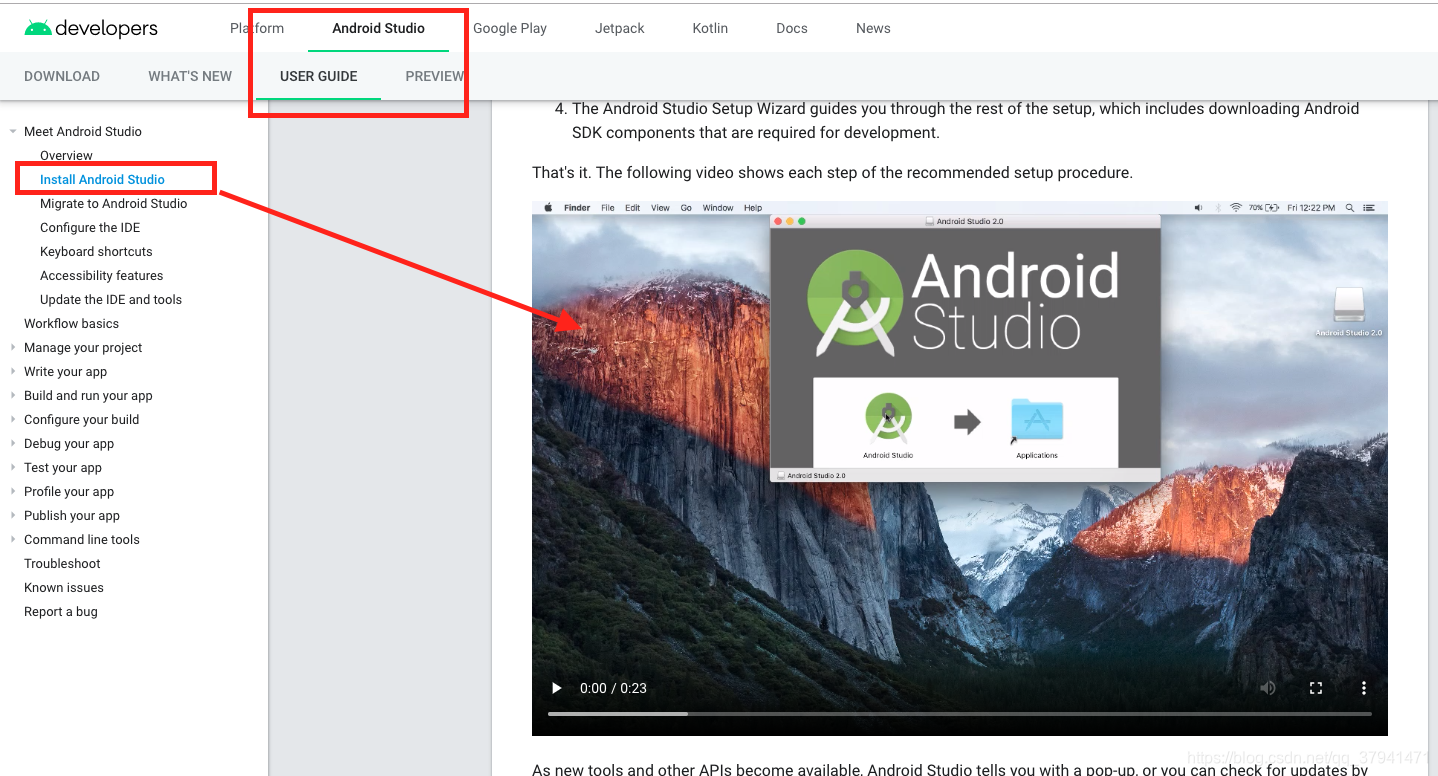
Task: Expand Test your app section
Action: coord(13,468)
